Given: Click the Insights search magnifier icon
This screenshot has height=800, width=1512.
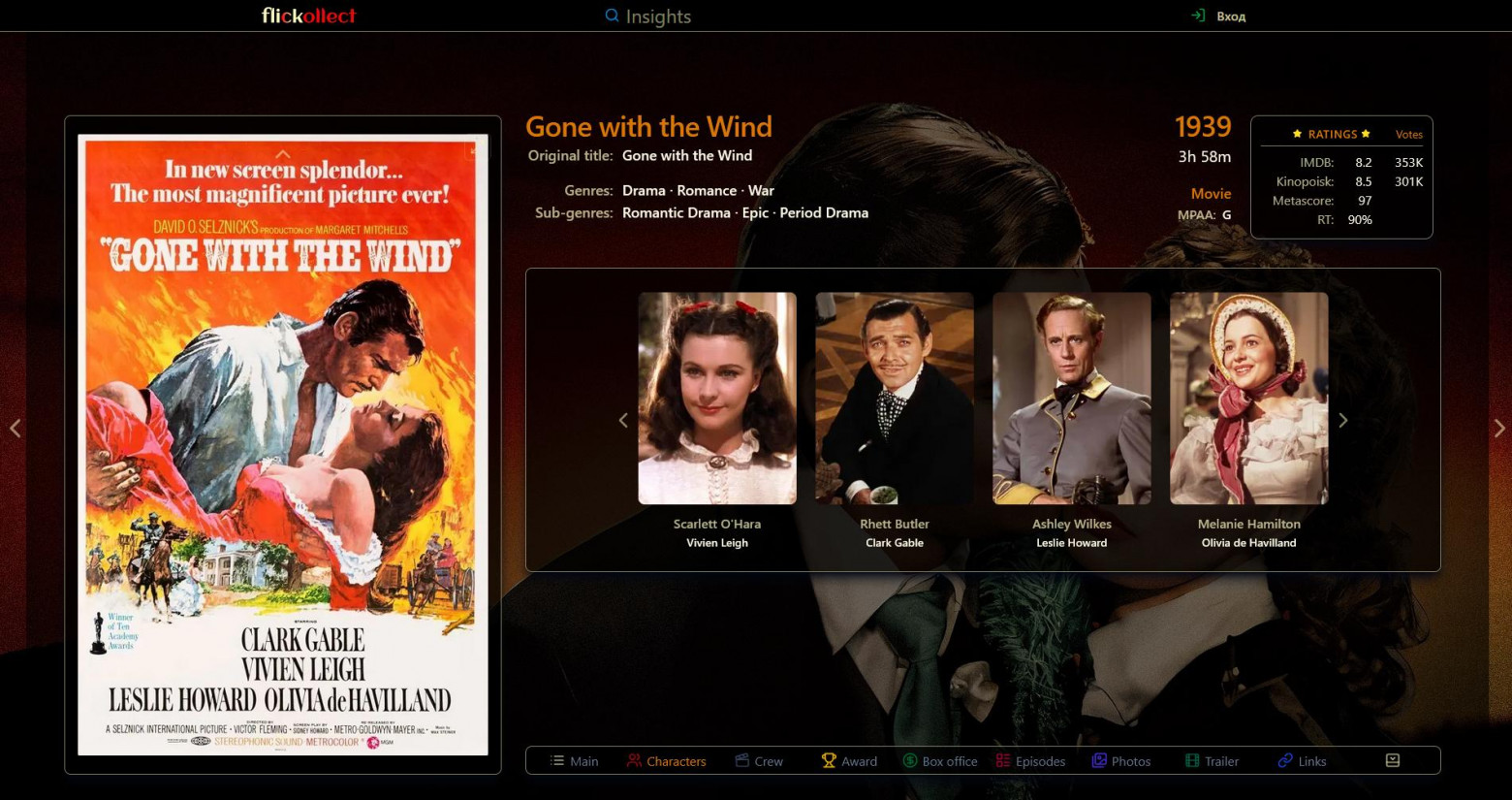Looking at the screenshot, I should [x=612, y=16].
